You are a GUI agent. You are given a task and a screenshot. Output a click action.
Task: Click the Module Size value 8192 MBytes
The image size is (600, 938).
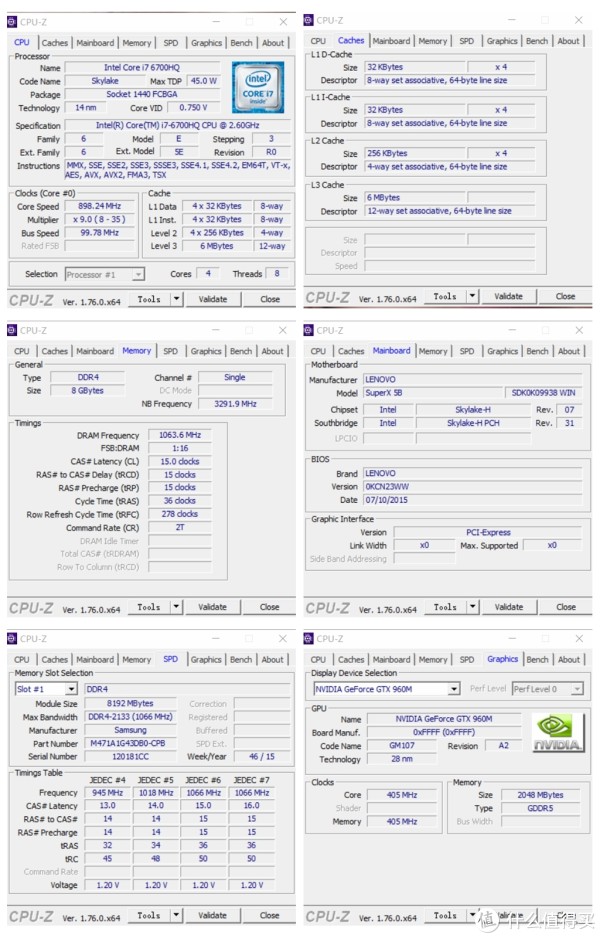tap(130, 704)
